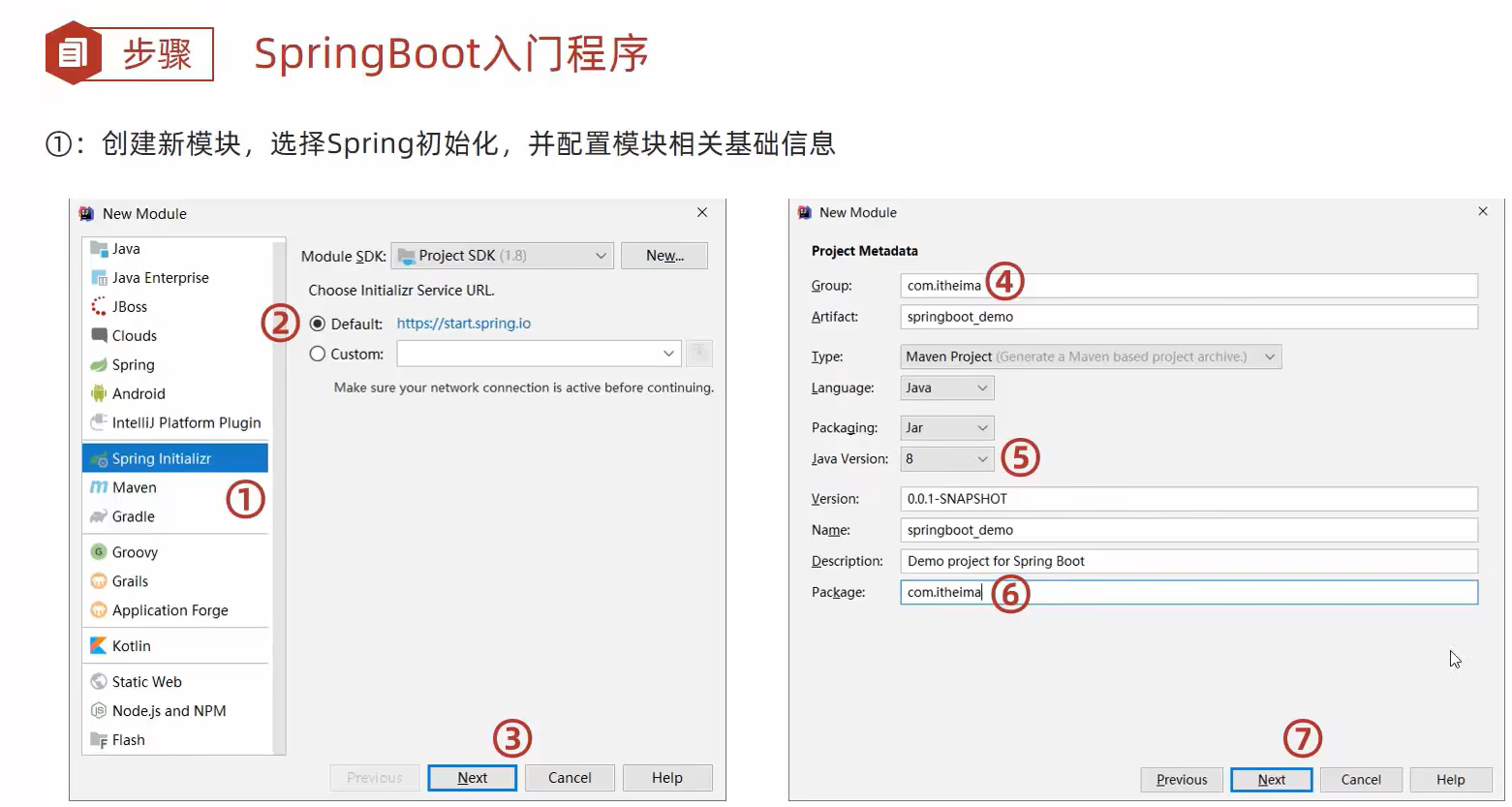This screenshot has width=1512, height=807.
Task: Click the Maven icon in module list
Action: (99, 487)
